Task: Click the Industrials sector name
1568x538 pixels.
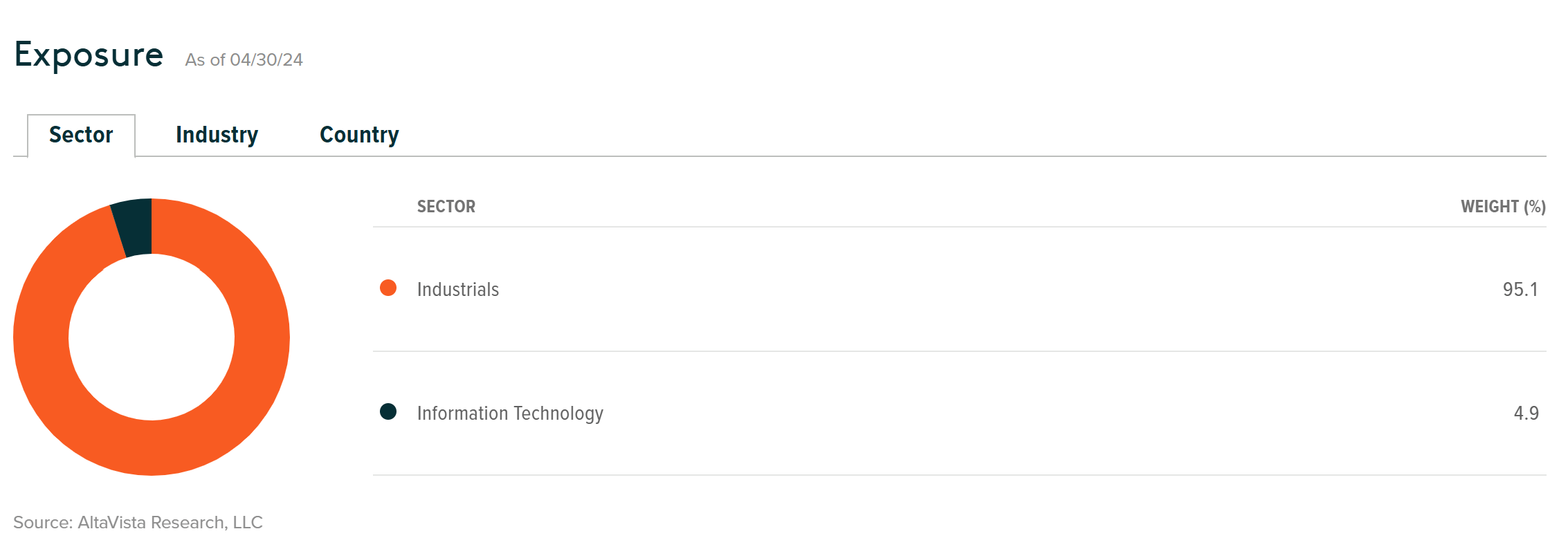Action: (458, 289)
